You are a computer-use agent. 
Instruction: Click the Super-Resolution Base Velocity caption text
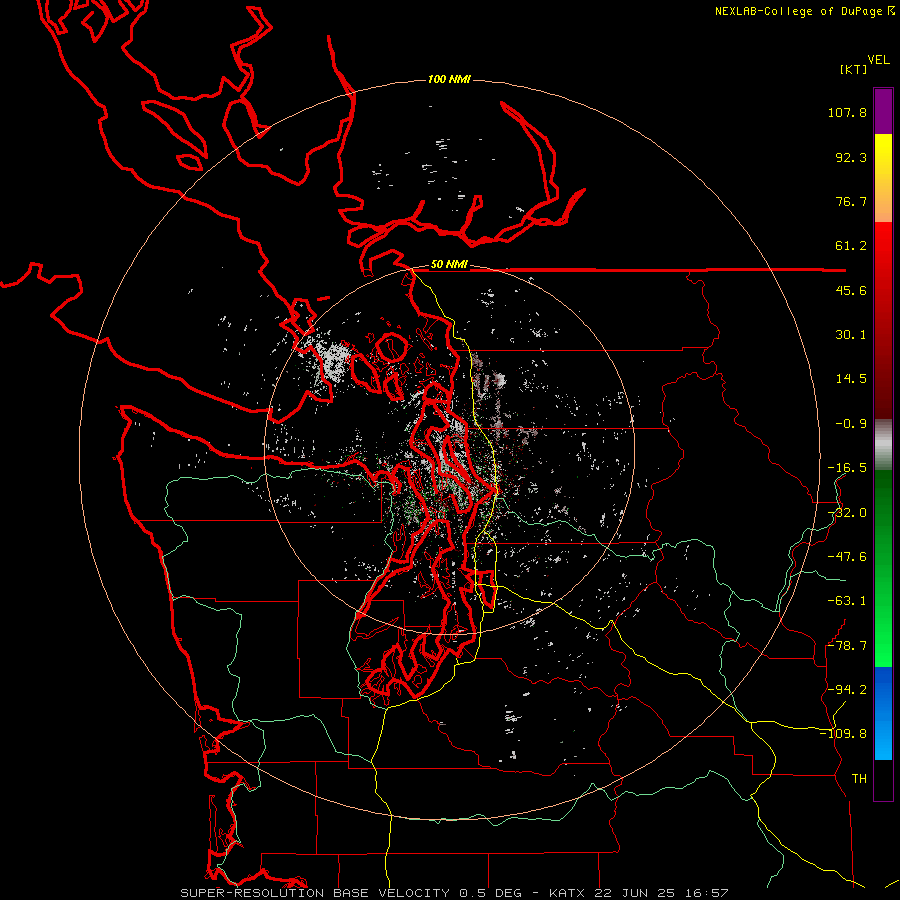[x=455, y=893]
